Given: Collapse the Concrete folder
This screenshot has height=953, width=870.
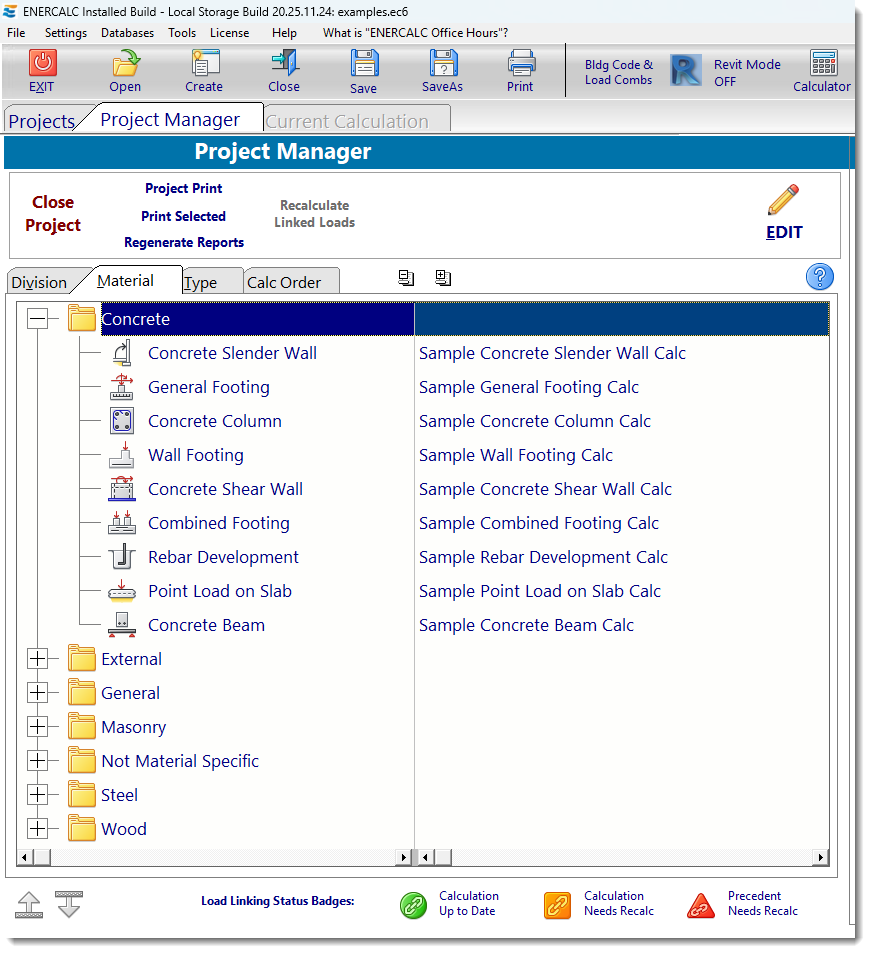Looking at the screenshot, I should [38, 319].
